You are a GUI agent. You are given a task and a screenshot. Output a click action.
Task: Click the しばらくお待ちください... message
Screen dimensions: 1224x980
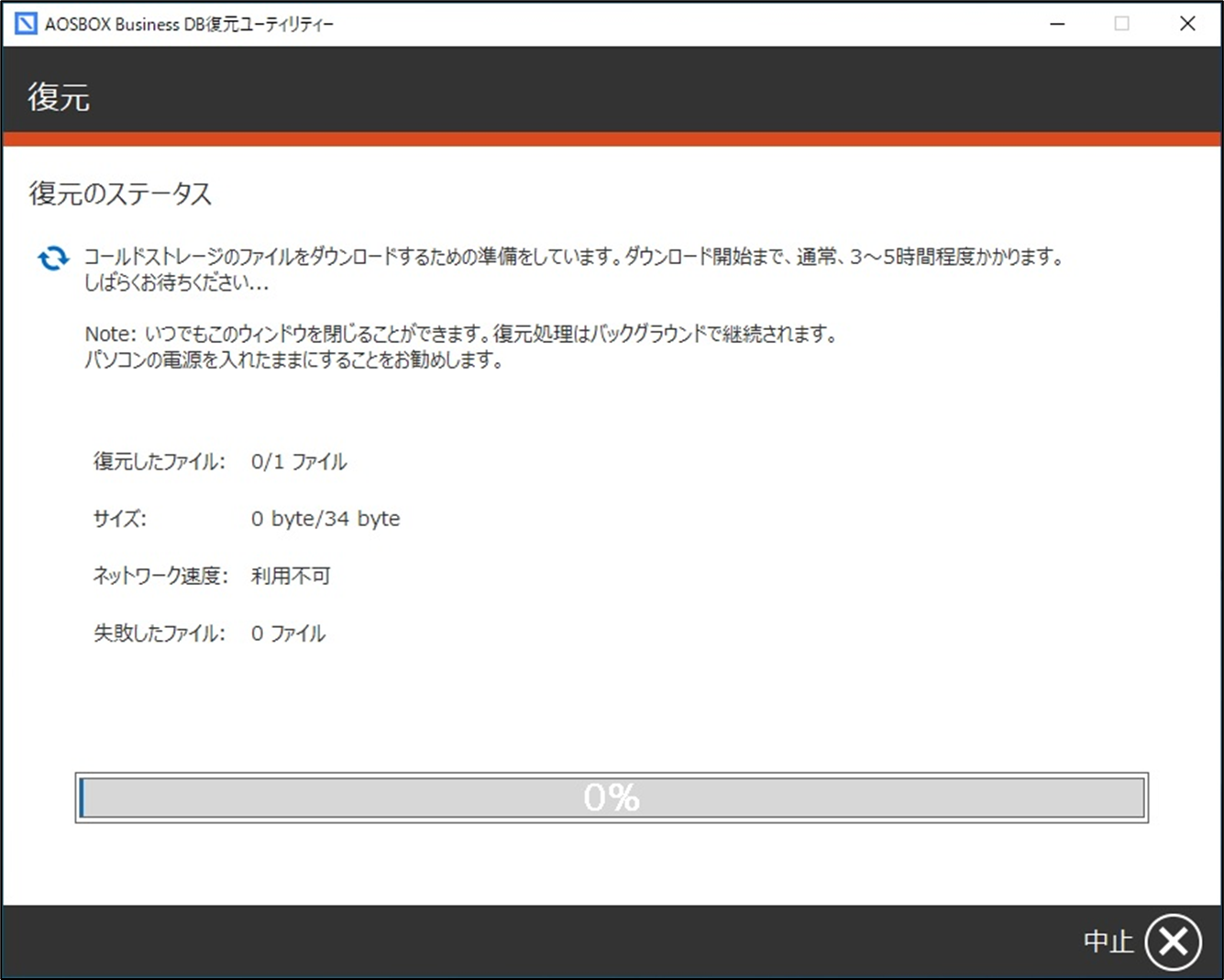(176, 283)
